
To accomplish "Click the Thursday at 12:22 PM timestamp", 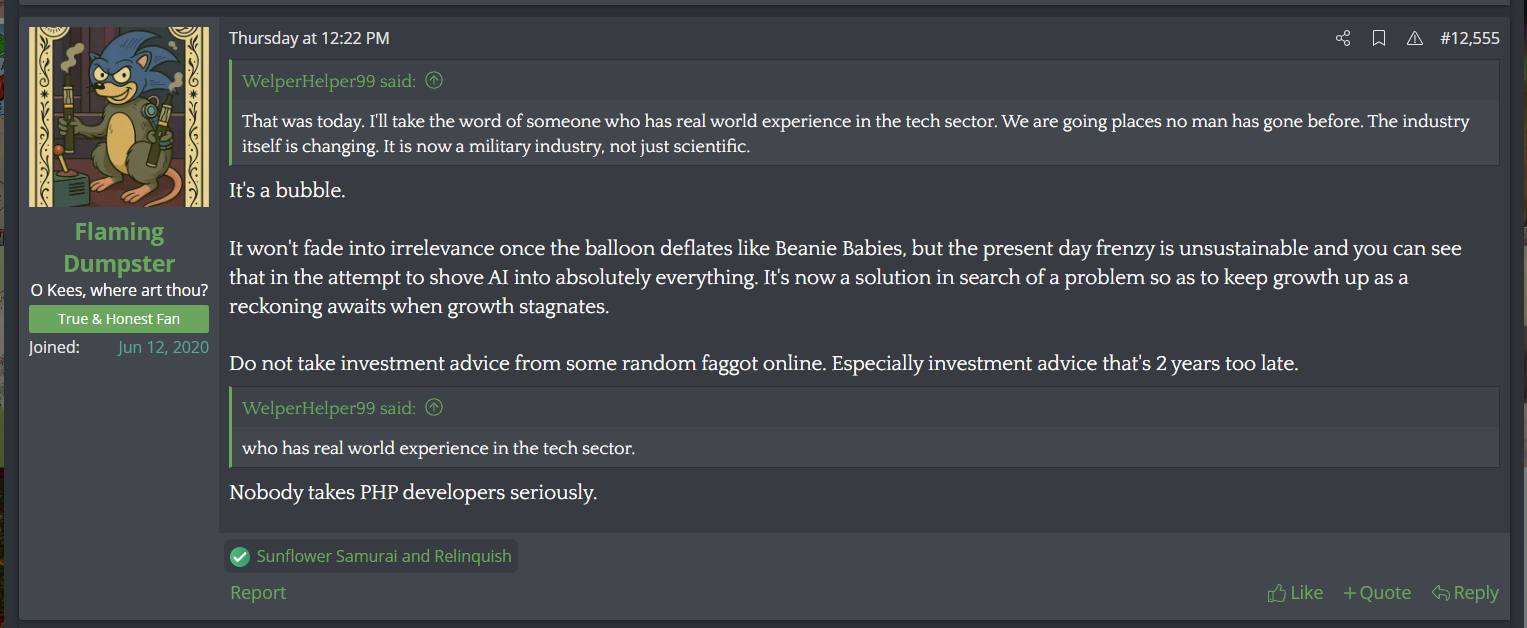I will pyautogui.click(x=309, y=39).
